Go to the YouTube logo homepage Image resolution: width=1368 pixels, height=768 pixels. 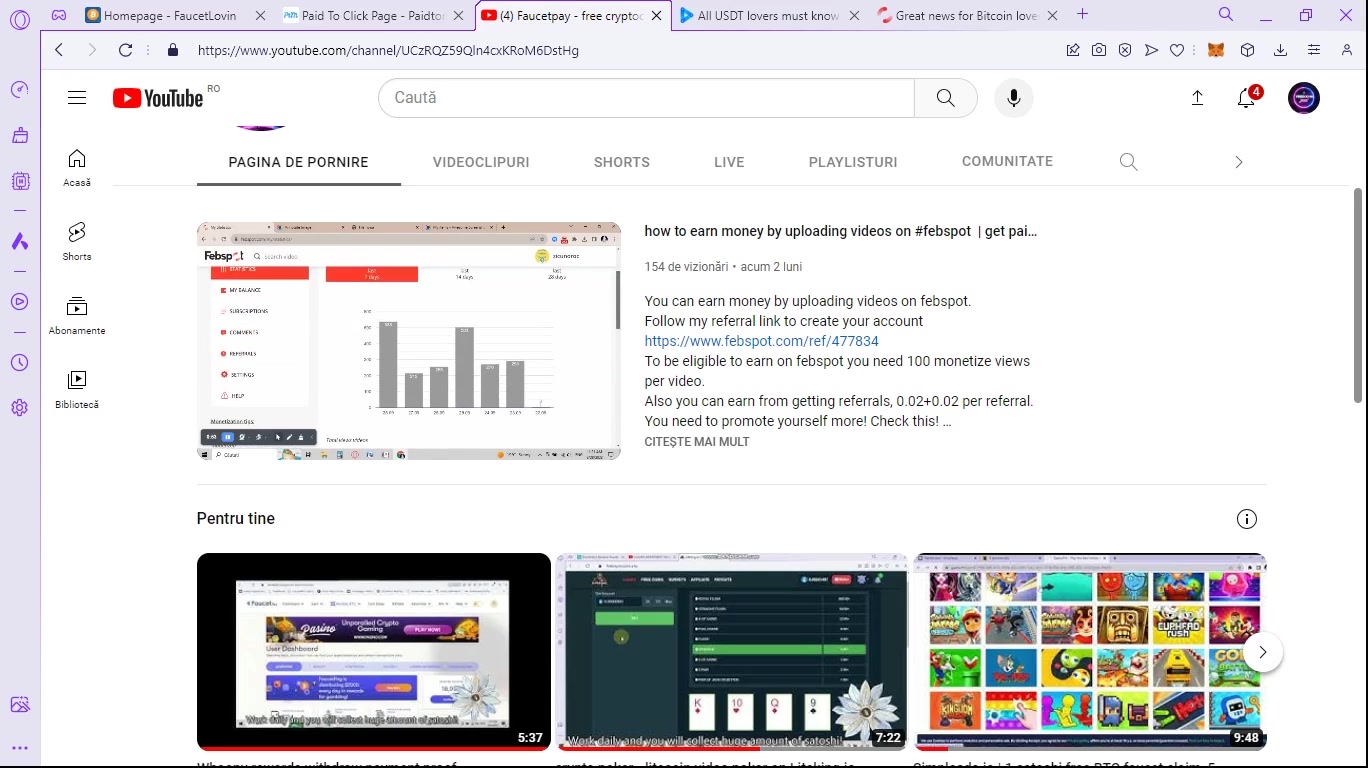pyautogui.click(x=158, y=98)
